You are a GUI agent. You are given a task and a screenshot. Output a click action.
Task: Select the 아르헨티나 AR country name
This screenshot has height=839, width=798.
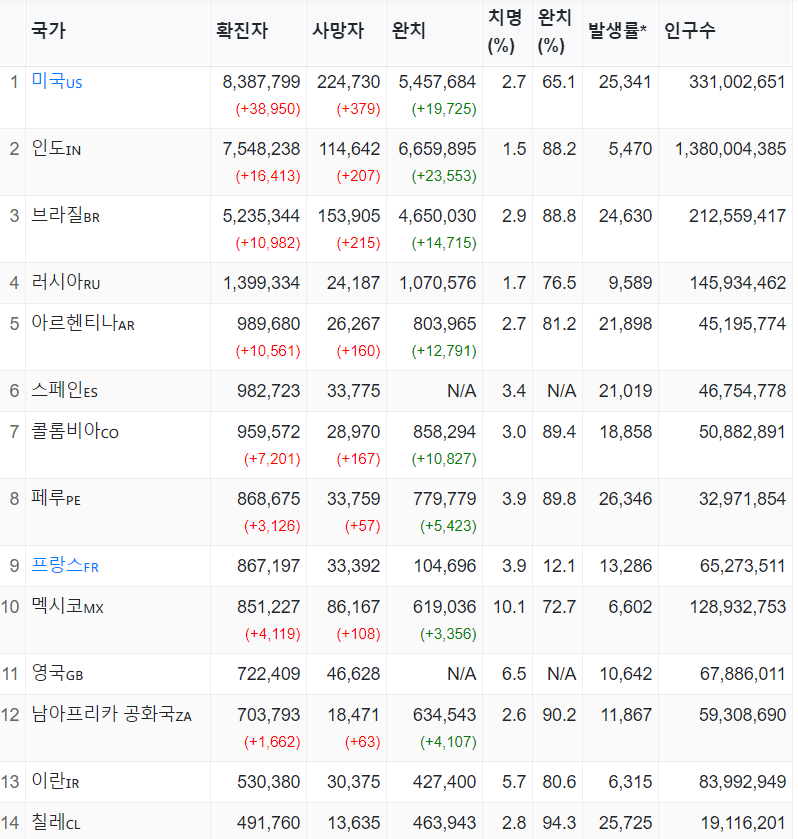point(83,323)
